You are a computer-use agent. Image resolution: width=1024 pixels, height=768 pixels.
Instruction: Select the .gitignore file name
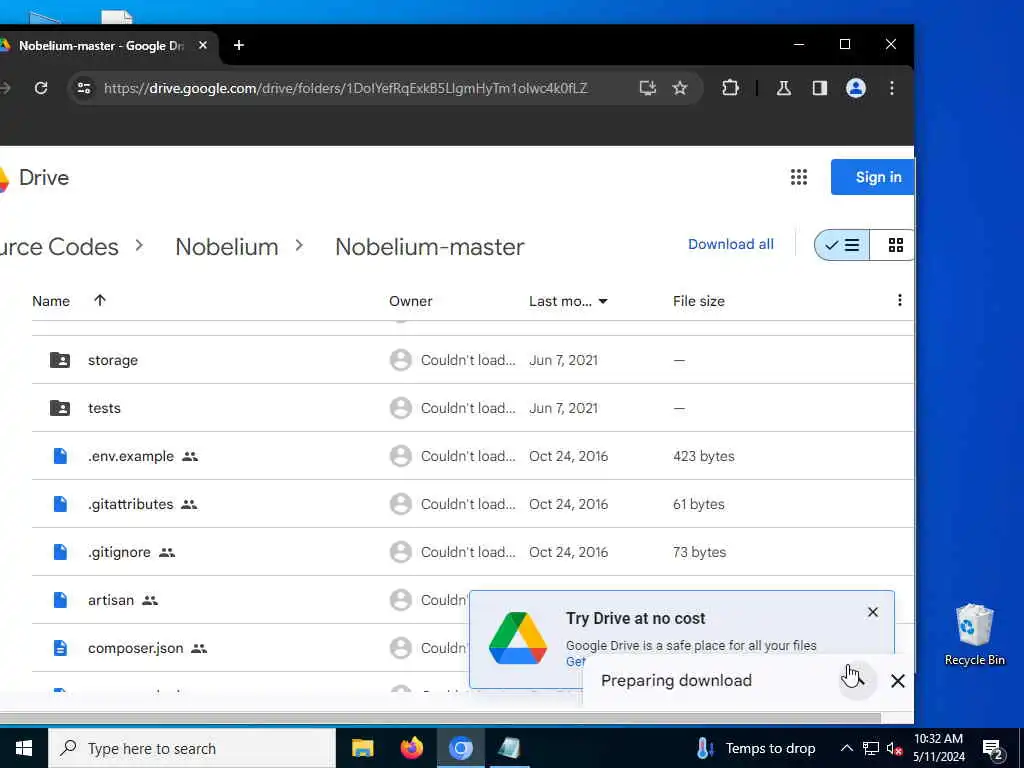coord(120,552)
